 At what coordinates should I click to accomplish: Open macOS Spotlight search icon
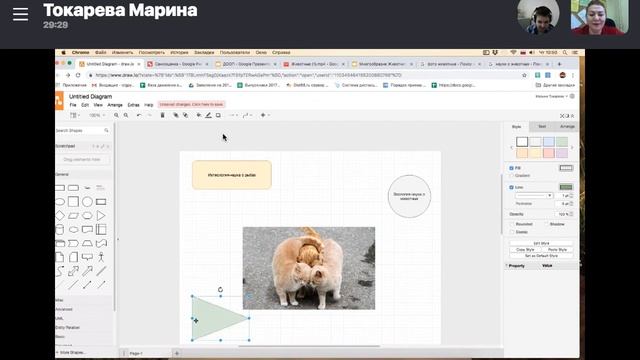[565, 53]
